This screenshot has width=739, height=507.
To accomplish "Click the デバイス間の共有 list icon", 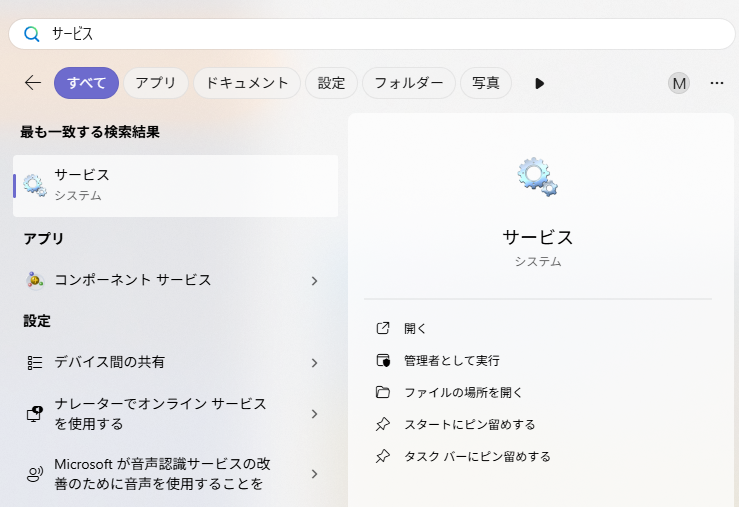I will tap(34, 362).
